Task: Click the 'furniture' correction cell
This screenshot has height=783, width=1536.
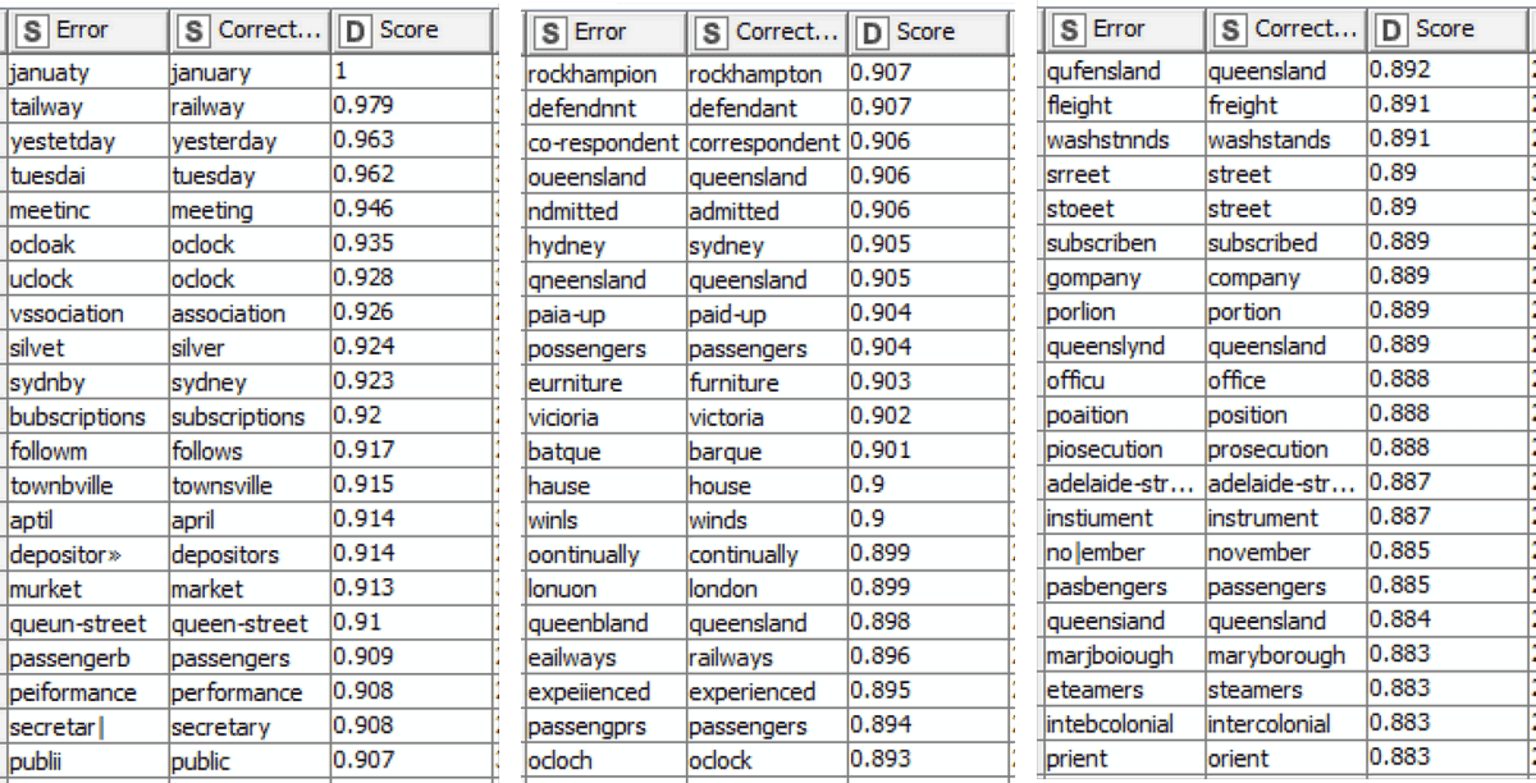Action: pyautogui.click(x=767, y=383)
